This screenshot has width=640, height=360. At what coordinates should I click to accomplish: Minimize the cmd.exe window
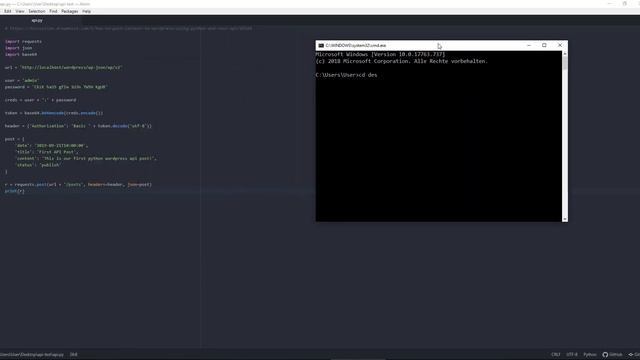pyautogui.click(x=529, y=45)
